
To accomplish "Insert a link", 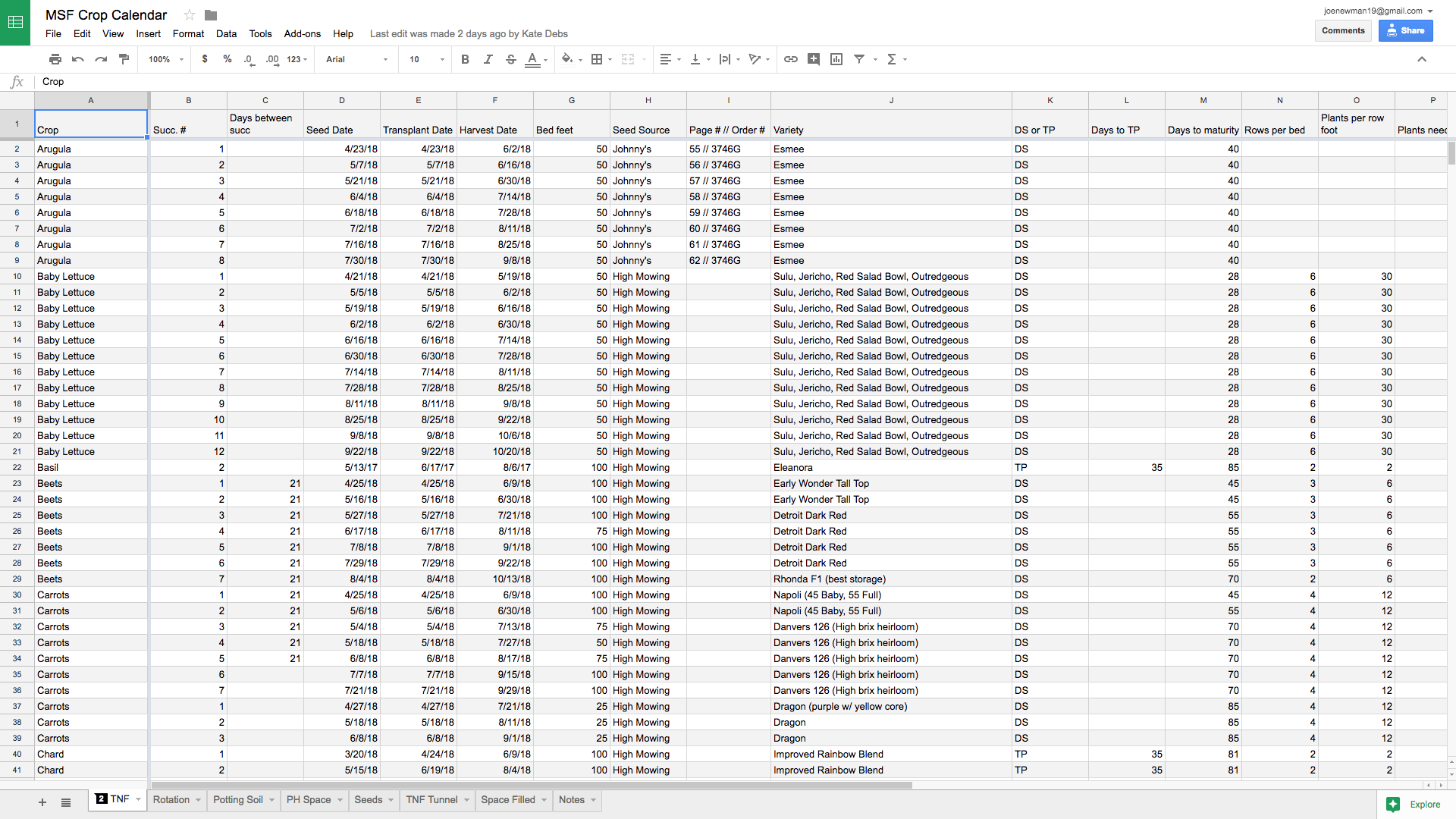I will (x=791, y=59).
